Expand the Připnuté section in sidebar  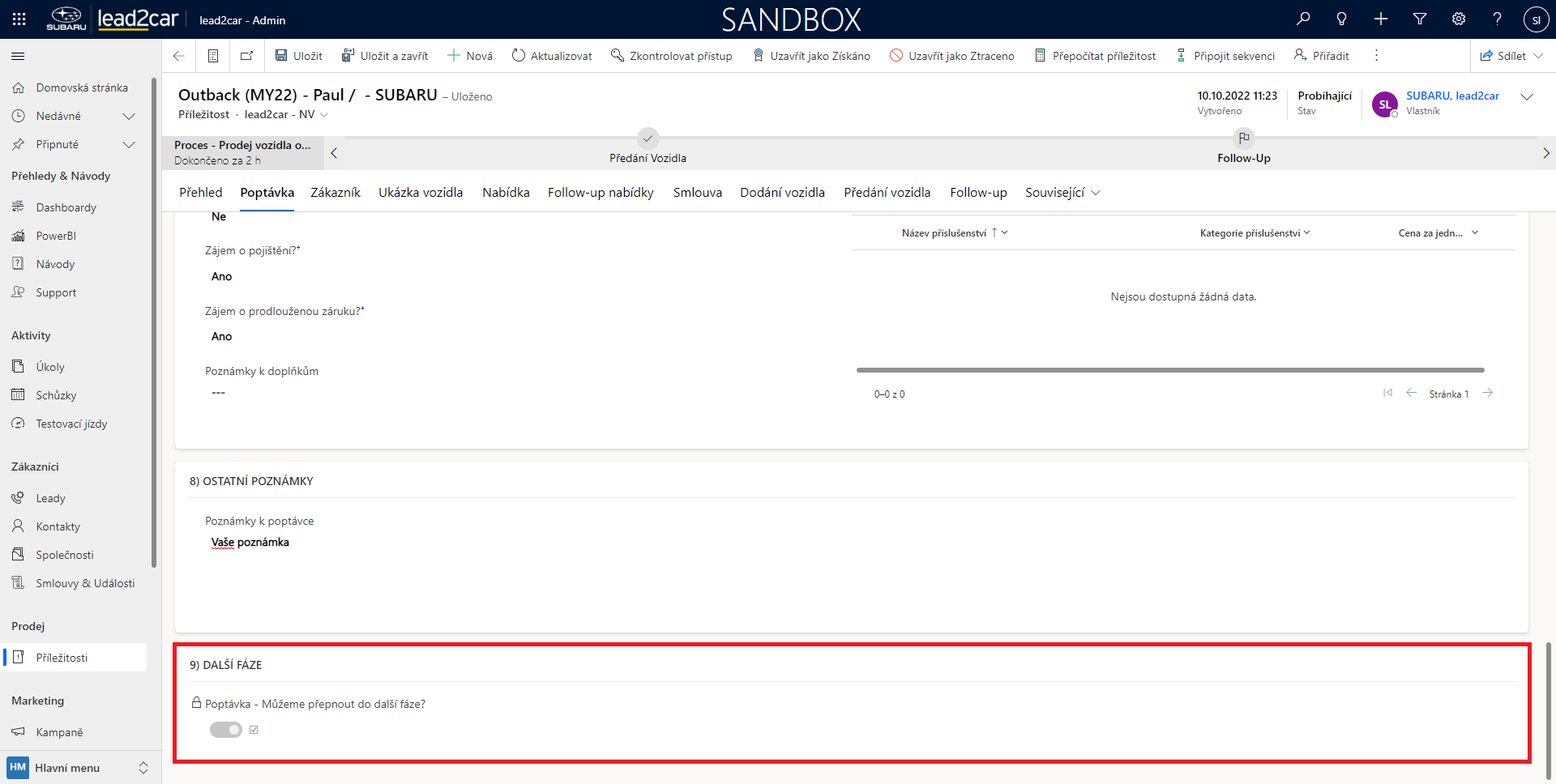128,144
